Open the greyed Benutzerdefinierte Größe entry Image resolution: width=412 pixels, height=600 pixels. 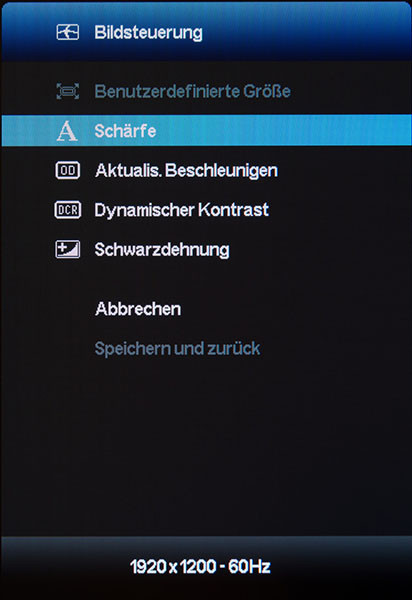(192, 91)
